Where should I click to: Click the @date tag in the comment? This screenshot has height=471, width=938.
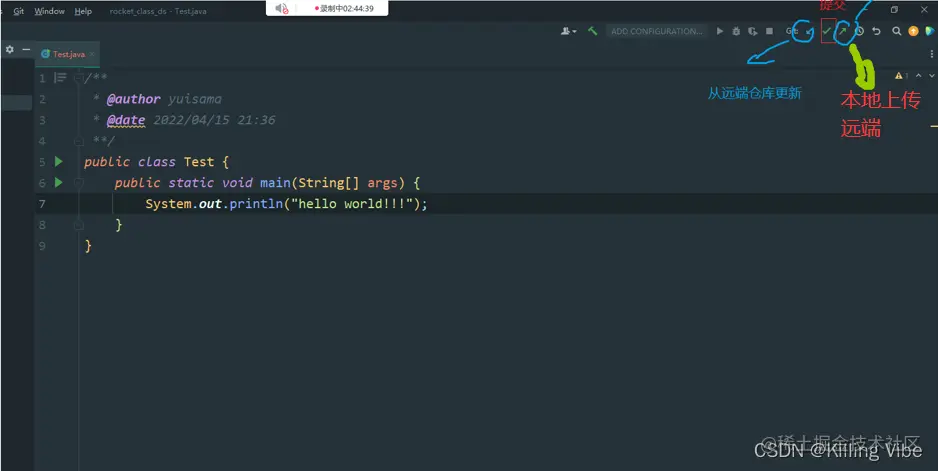point(126,120)
